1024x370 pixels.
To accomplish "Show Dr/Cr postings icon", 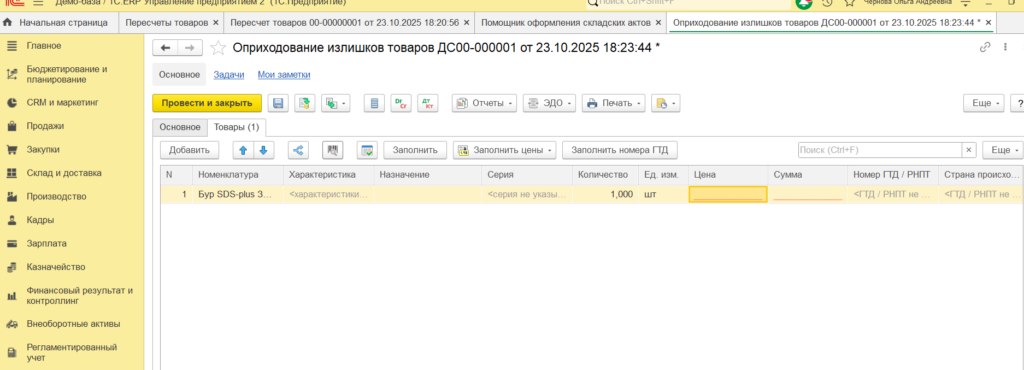I will [x=400, y=103].
